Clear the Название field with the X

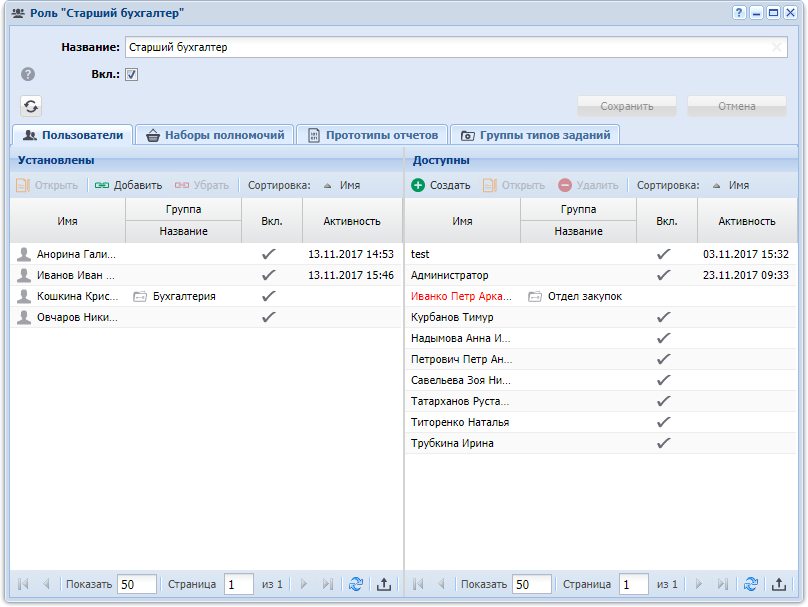(777, 47)
